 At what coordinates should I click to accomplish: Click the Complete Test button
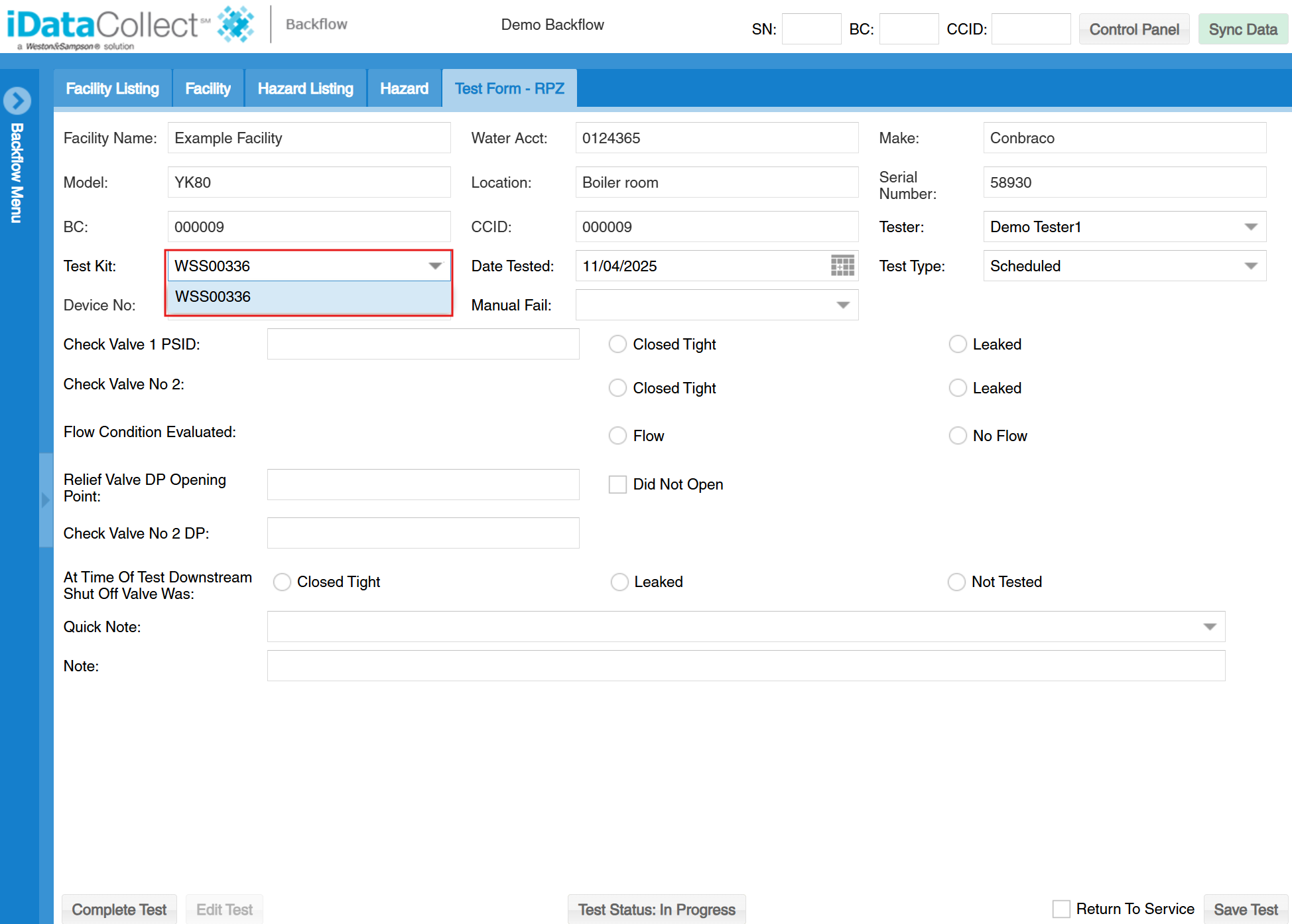tap(119, 909)
